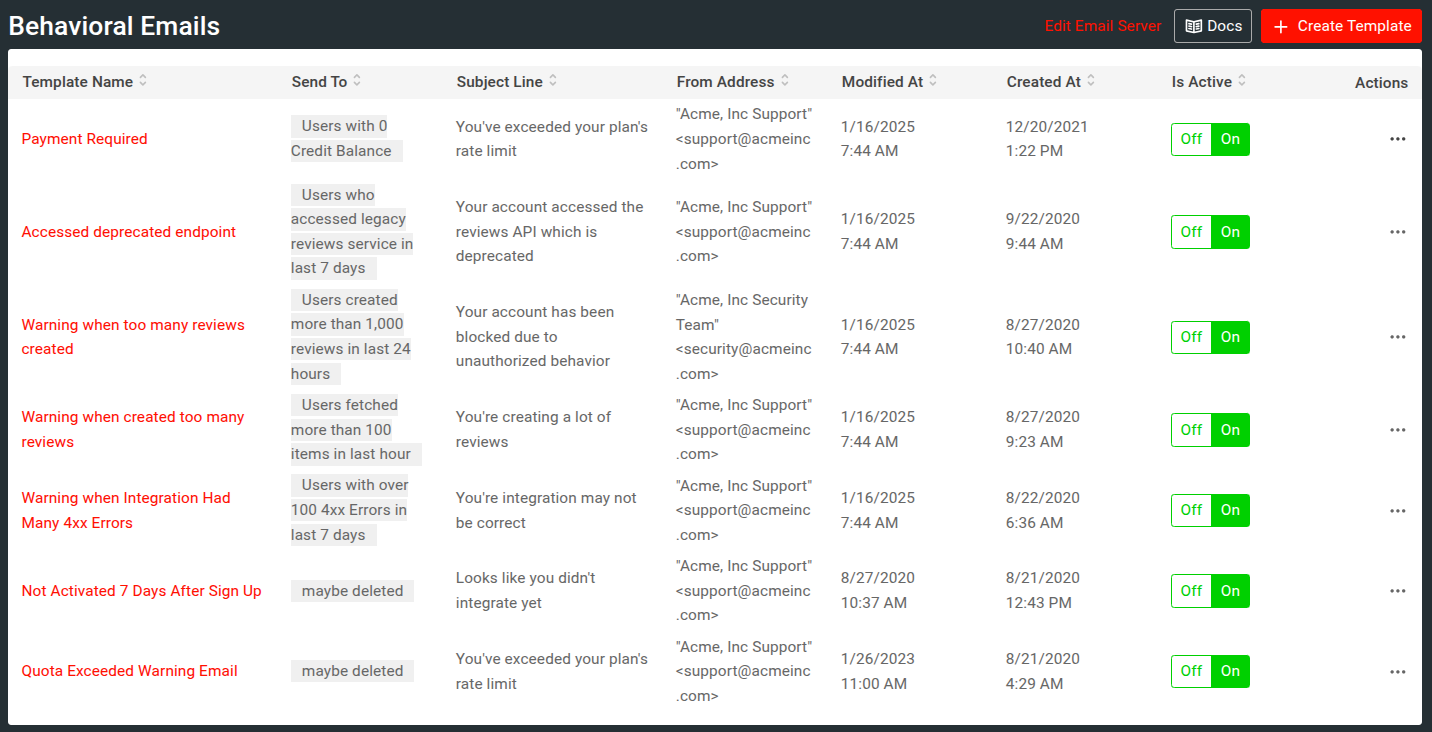
Task: Open the Payment Required template
Action: [x=84, y=139]
